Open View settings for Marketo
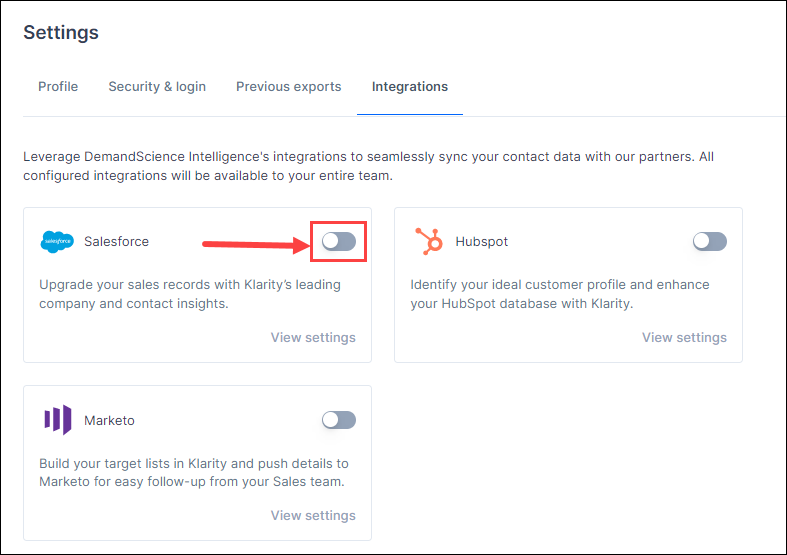This screenshot has width=787, height=555. (313, 515)
